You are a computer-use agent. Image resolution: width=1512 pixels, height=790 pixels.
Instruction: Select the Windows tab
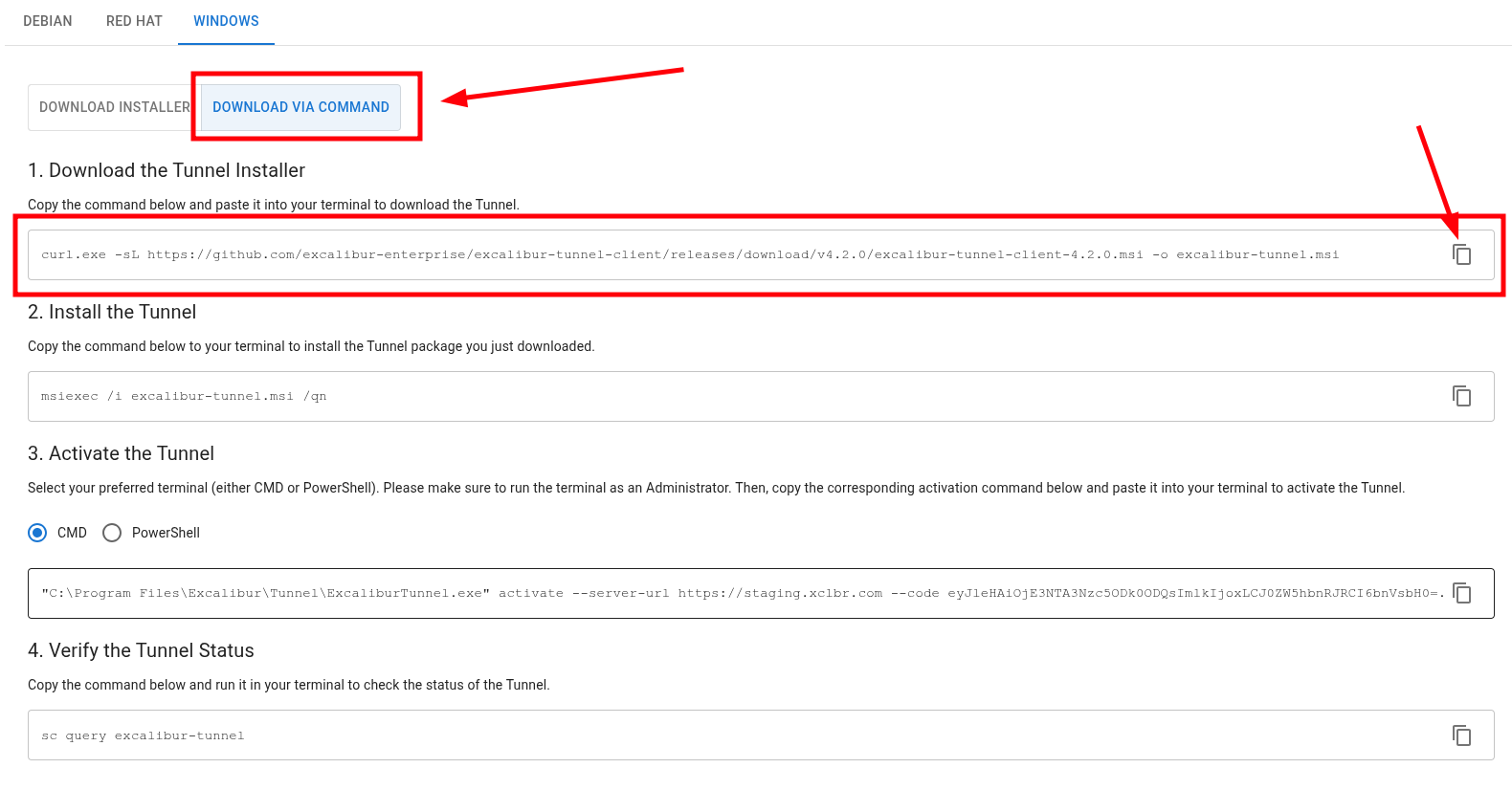coord(226,21)
